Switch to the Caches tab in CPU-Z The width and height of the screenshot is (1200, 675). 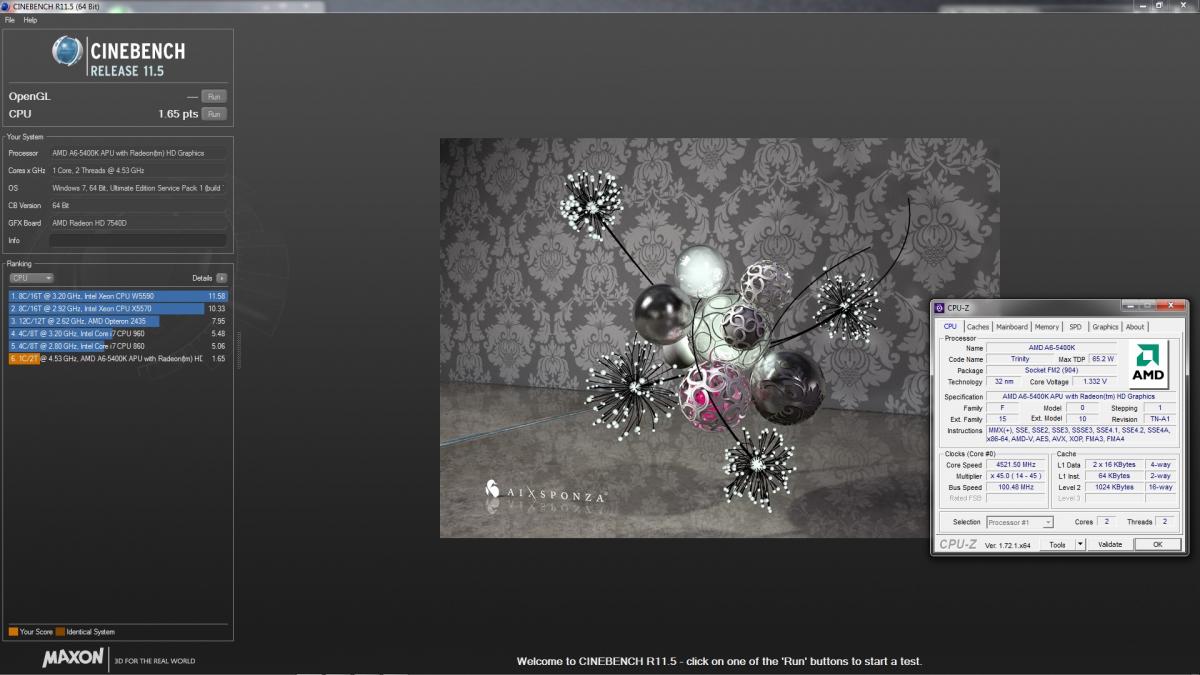[977, 327]
